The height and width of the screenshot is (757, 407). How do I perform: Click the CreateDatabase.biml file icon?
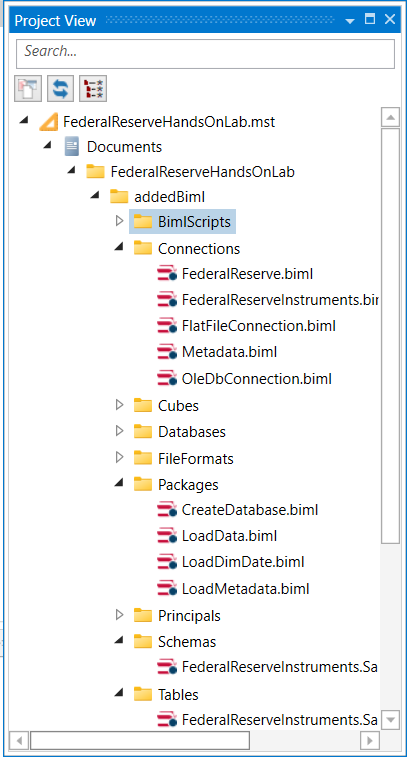(x=167, y=510)
